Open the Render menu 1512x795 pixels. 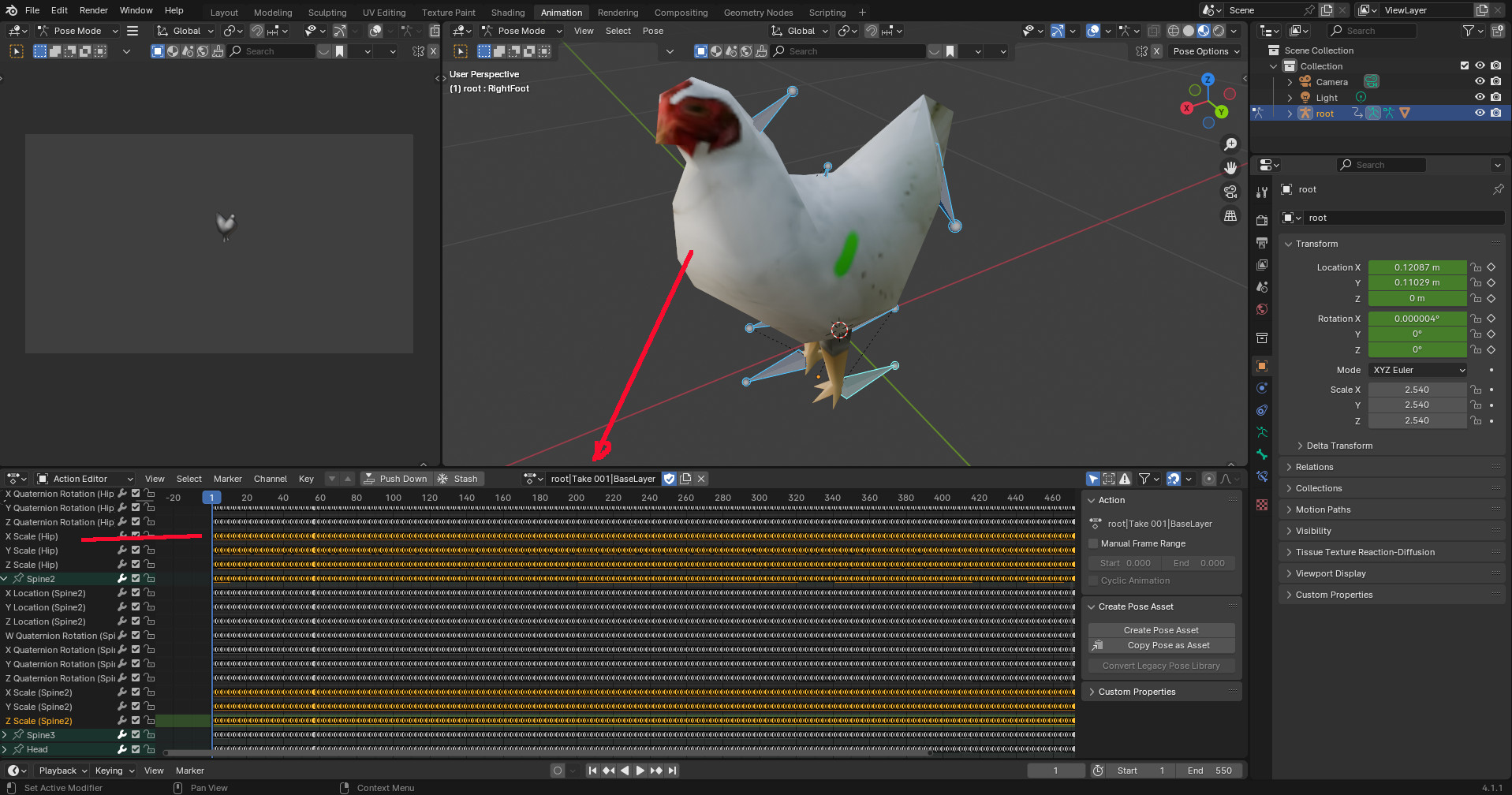pos(93,10)
